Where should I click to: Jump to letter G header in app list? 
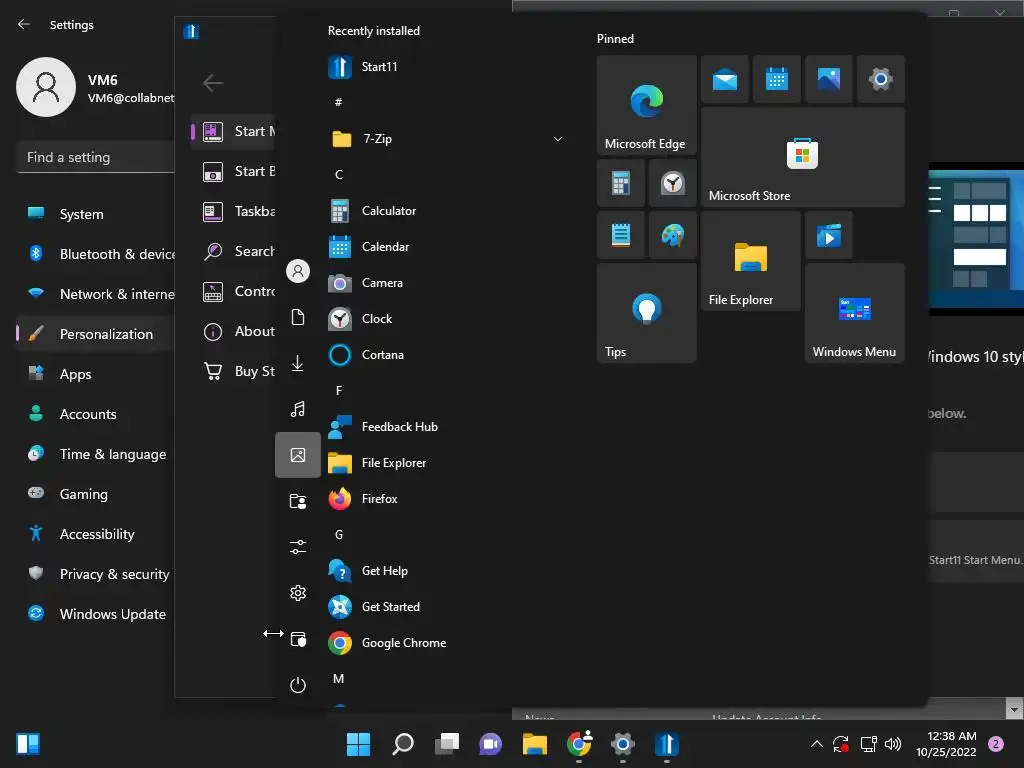pyautogui.click(x=339, y=535)
